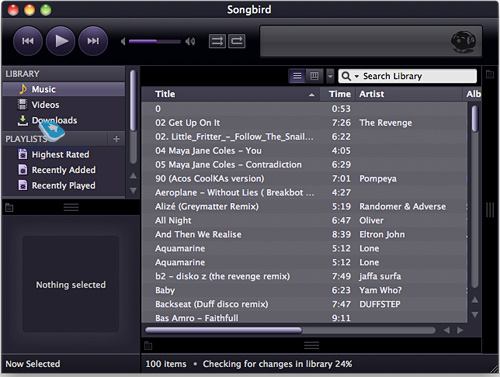Click the search magnifier icon
This screenshot has width=500, height=377.
pos(346,76)
